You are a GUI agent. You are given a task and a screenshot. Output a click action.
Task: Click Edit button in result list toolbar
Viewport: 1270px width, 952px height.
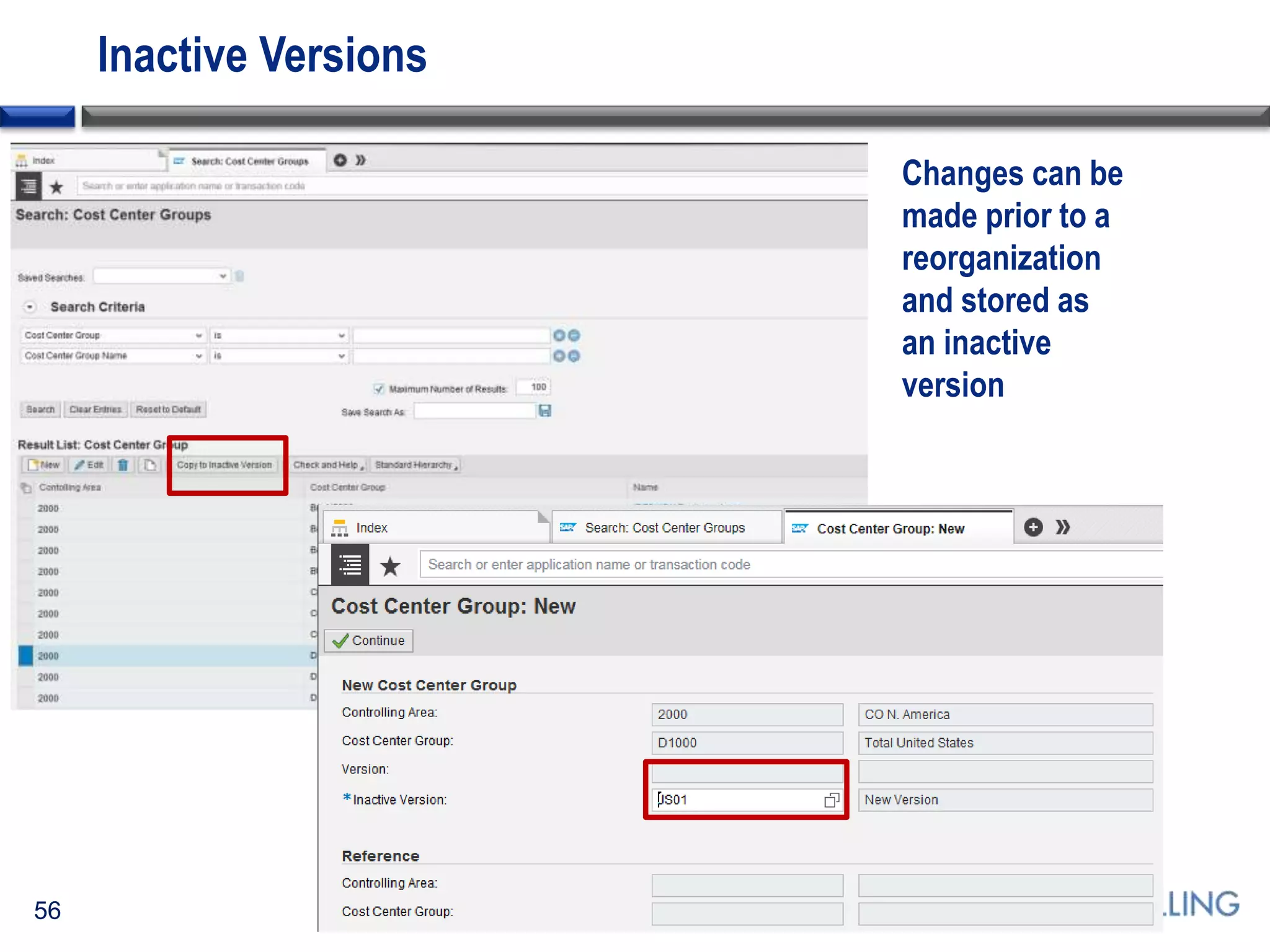tap(89, 465)
